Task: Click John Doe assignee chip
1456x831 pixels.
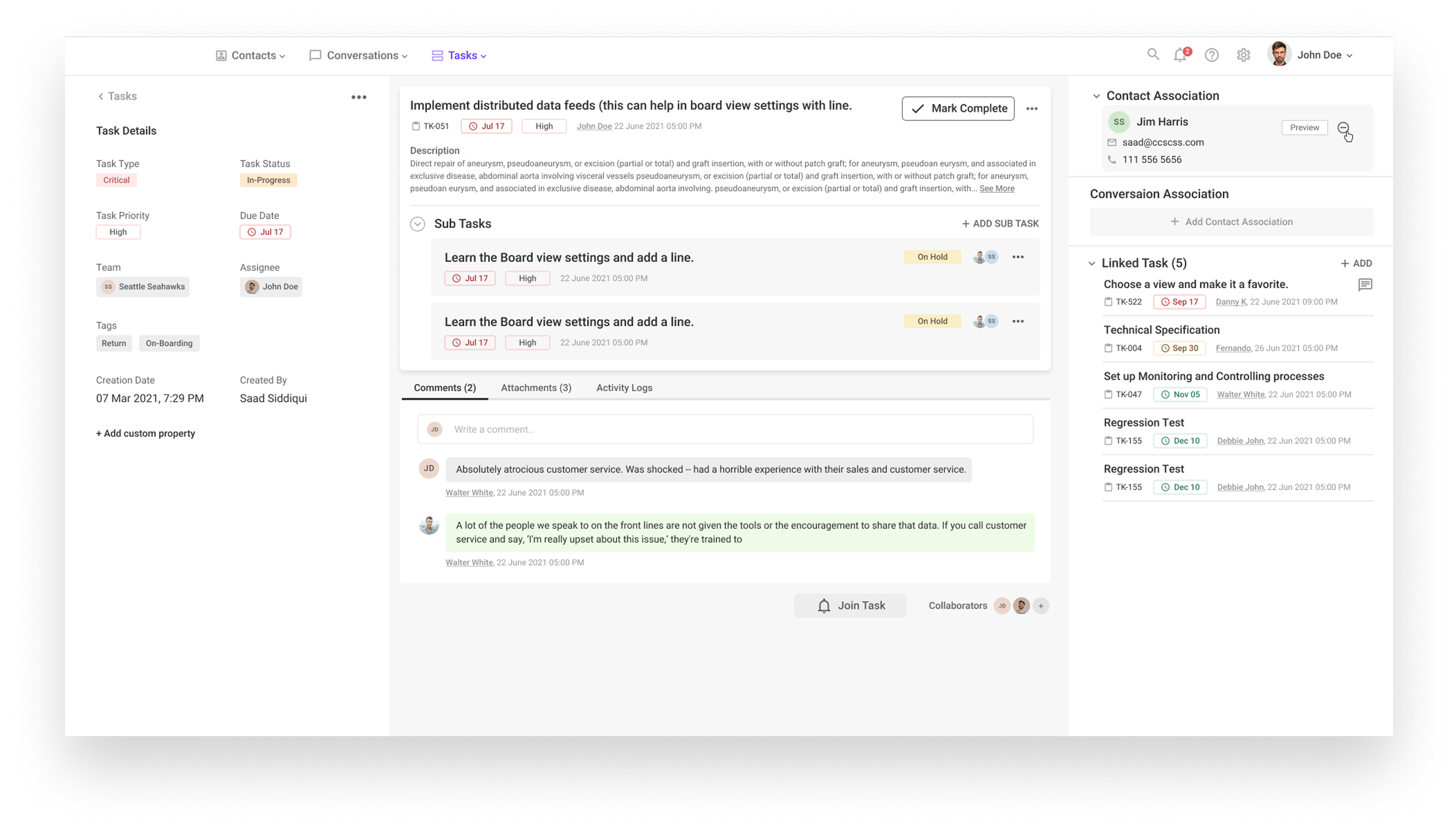Action: click(x=271, y=286)
